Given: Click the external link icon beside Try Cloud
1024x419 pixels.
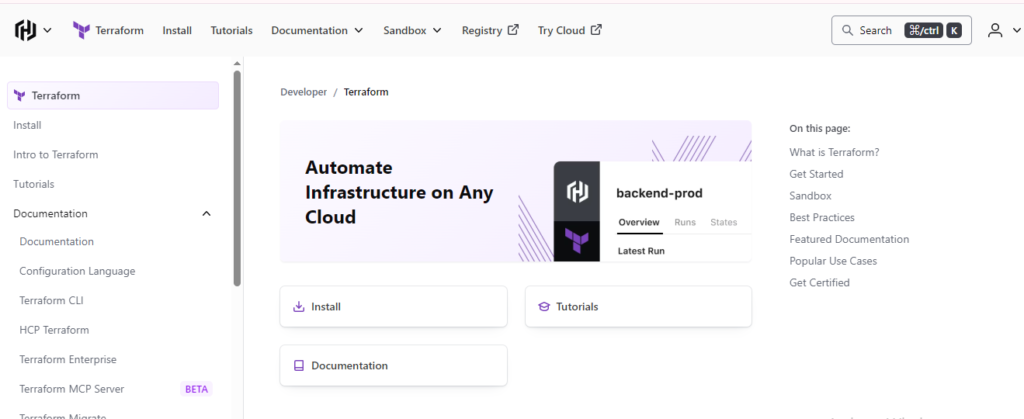Looking at the screenshot, I should point(596,29).
